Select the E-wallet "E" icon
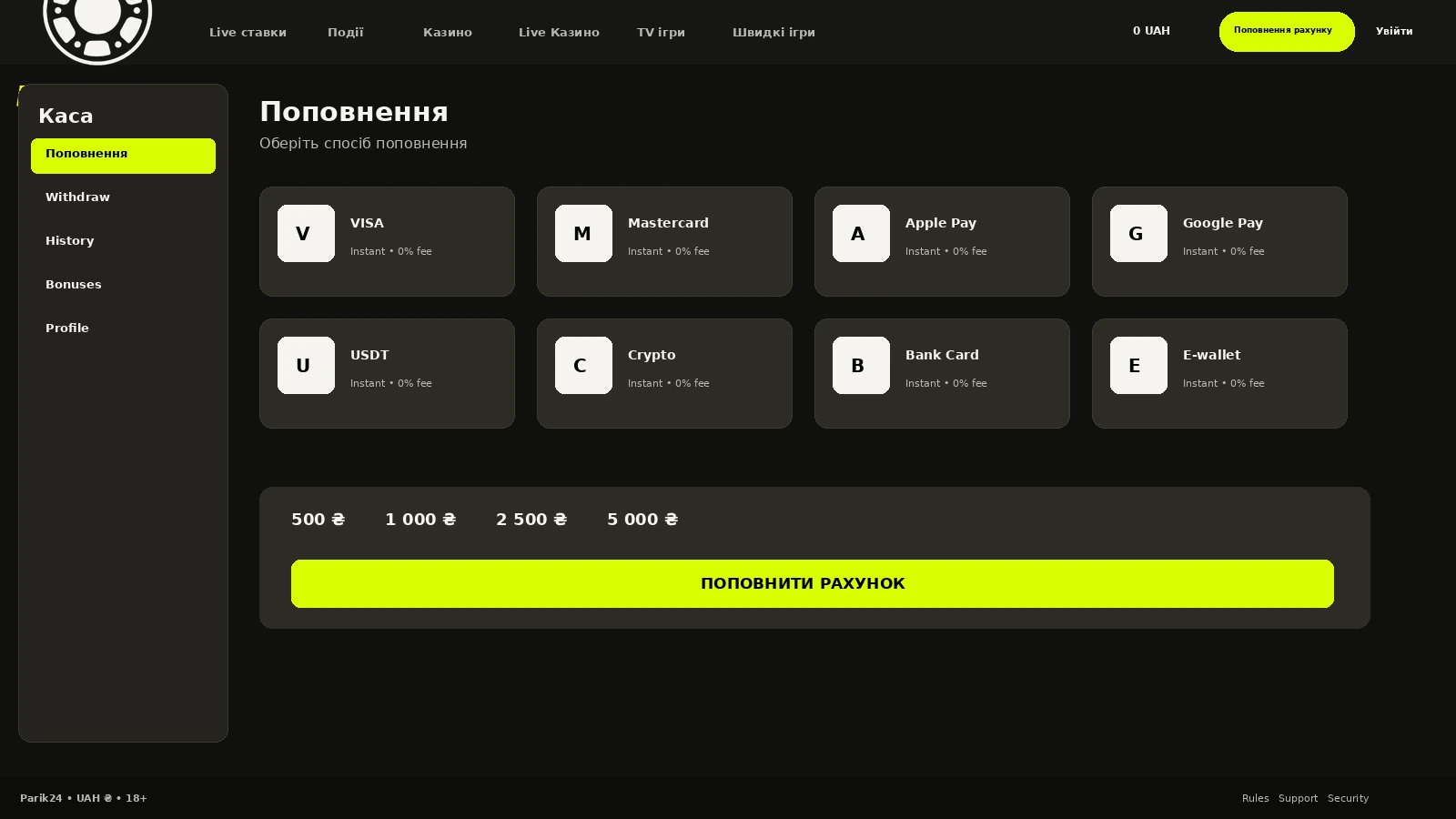This screenshot has width=1456, height=819. coord(1138,366)
